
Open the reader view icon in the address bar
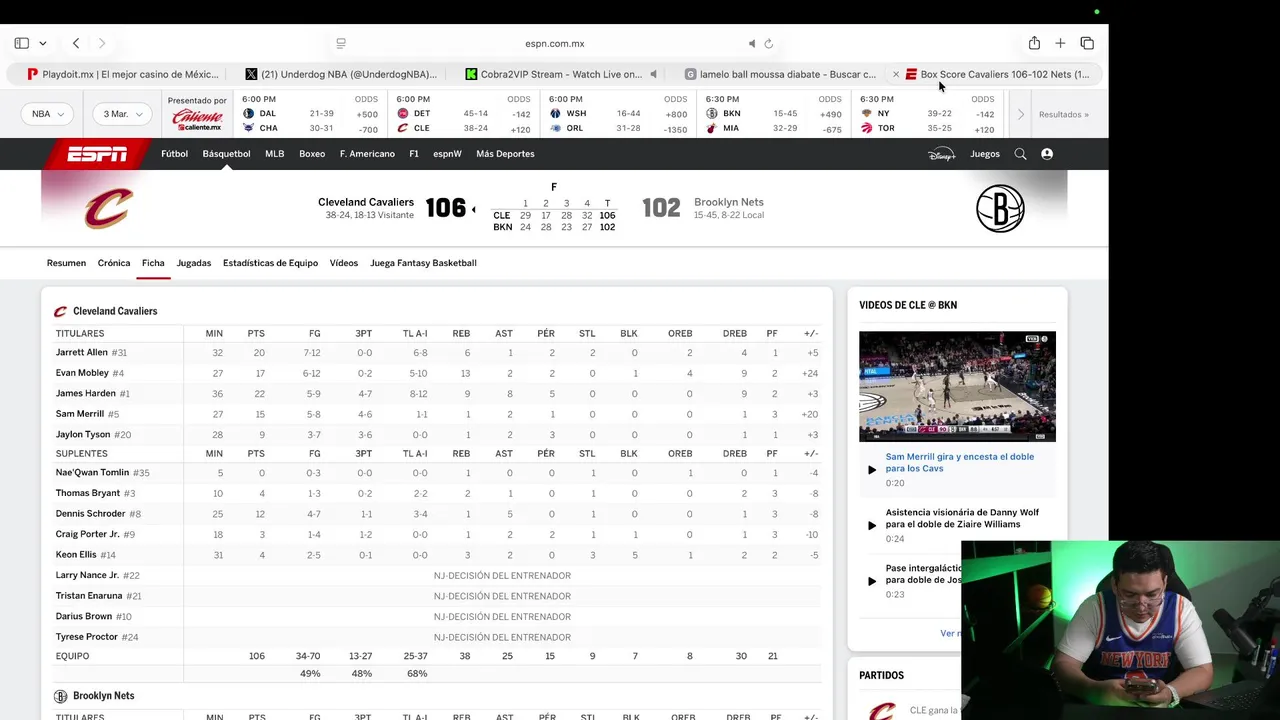point(341,43)
